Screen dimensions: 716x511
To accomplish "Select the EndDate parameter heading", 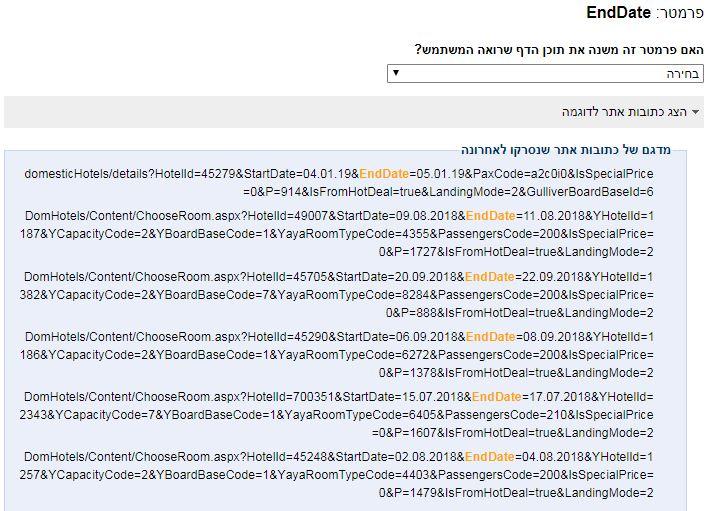I will (618, 12).
